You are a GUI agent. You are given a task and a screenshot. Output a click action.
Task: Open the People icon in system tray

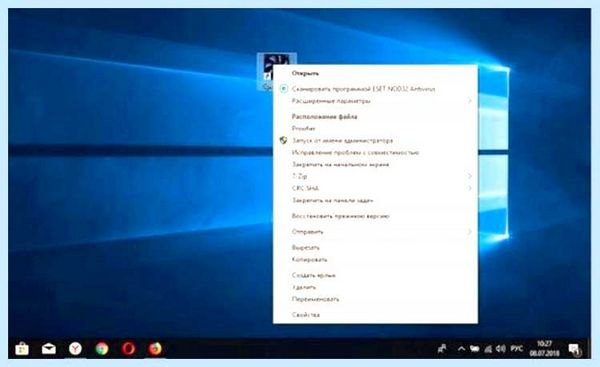click(x=442, y=349)
